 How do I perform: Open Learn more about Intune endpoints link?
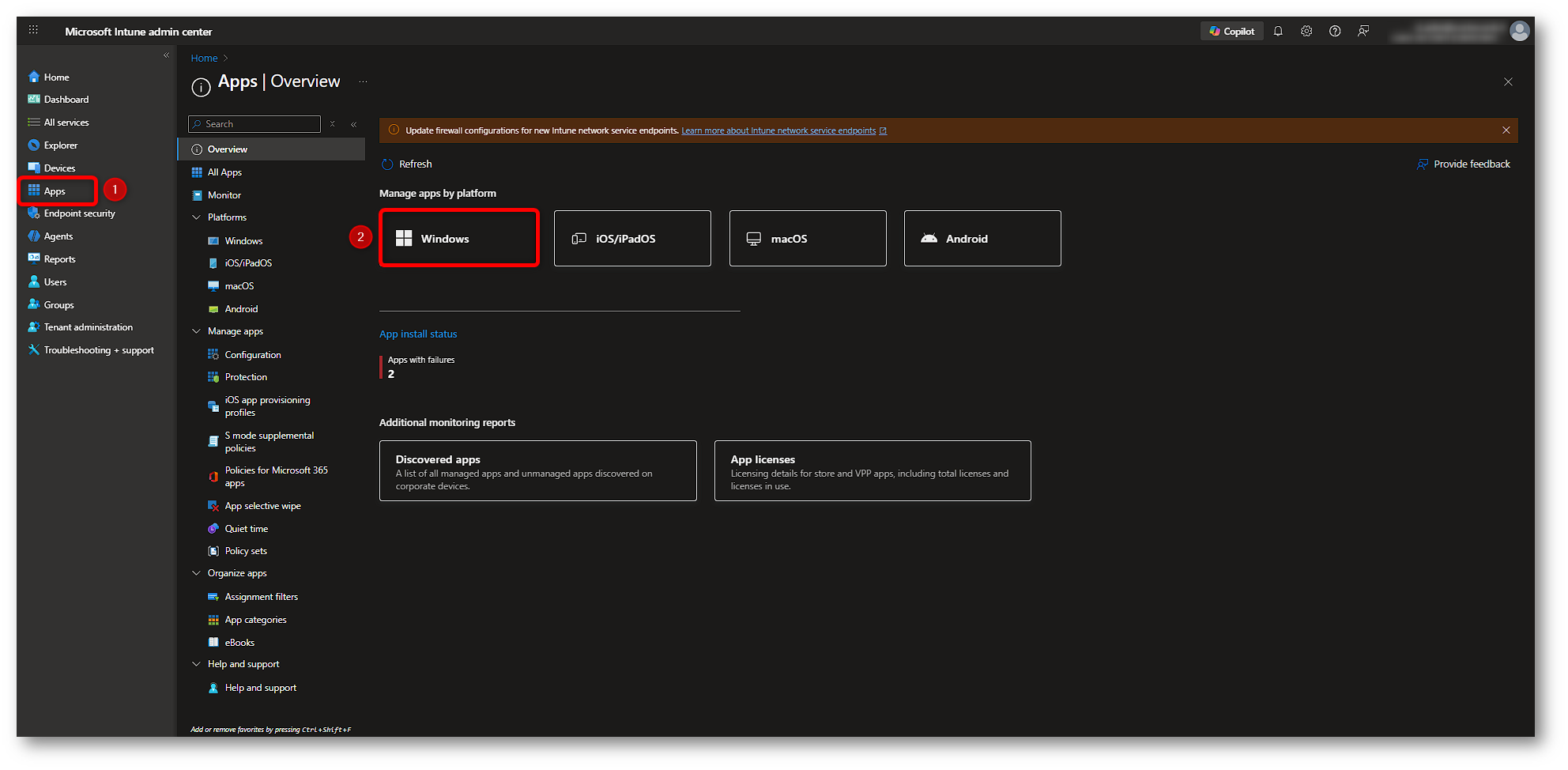778,131
